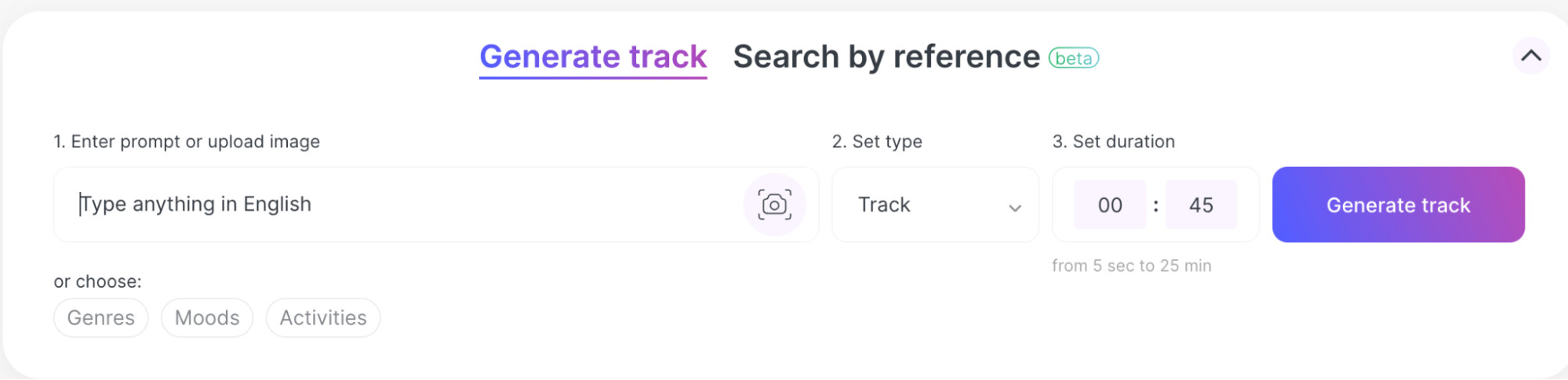Open the Track type dropdown
This screenshot has width=1568, height=380.
pyautogui.click(x=934, y=204)
